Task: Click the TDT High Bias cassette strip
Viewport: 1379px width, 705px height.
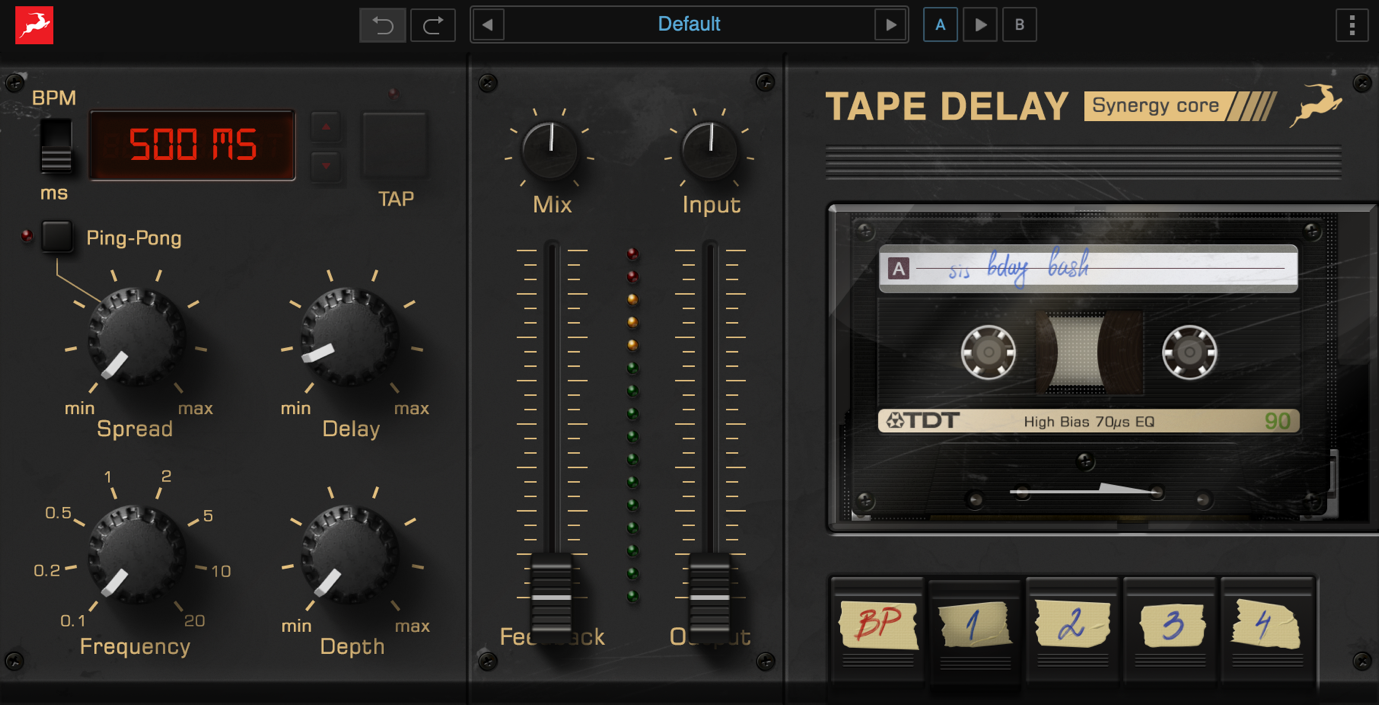Action: [x=1089, y=421]
